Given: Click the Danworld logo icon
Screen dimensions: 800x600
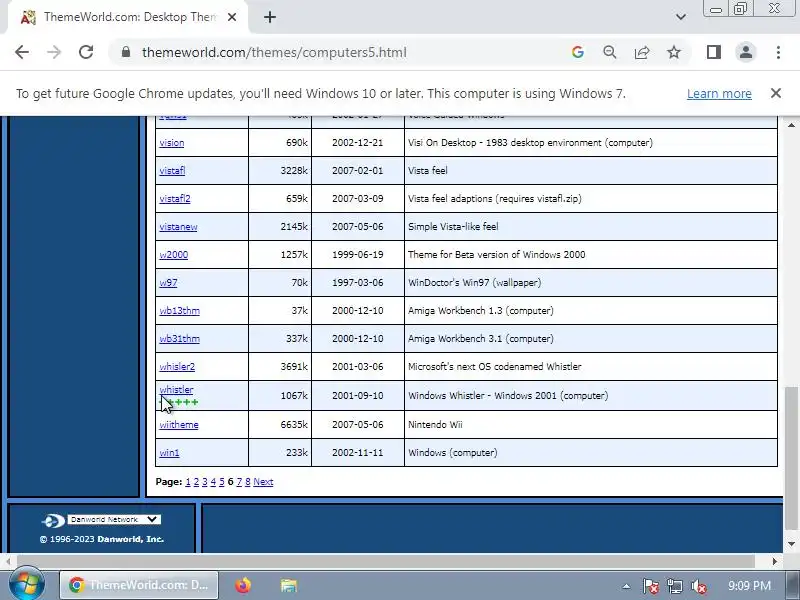Looking at the screenshot, I should [x=53, y=521].
